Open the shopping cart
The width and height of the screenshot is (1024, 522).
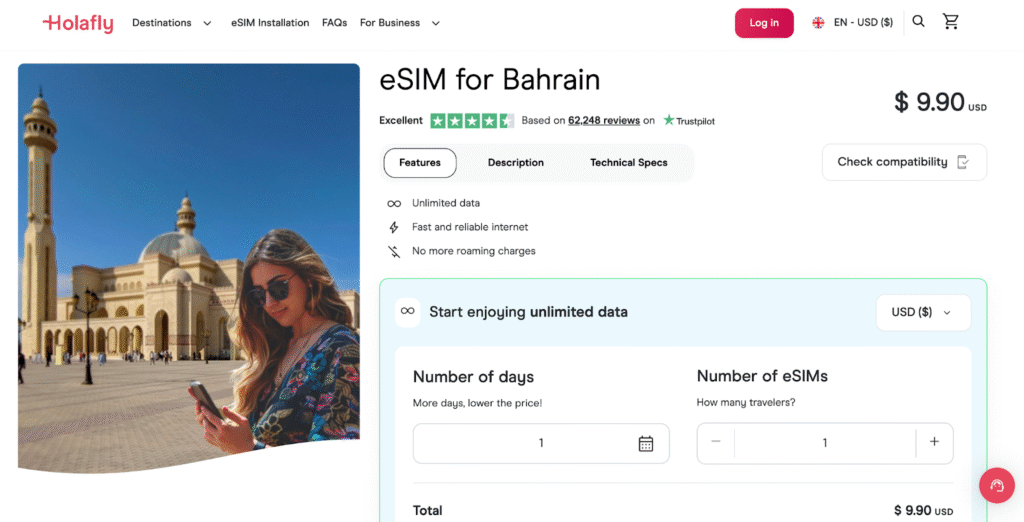point(951,22)
